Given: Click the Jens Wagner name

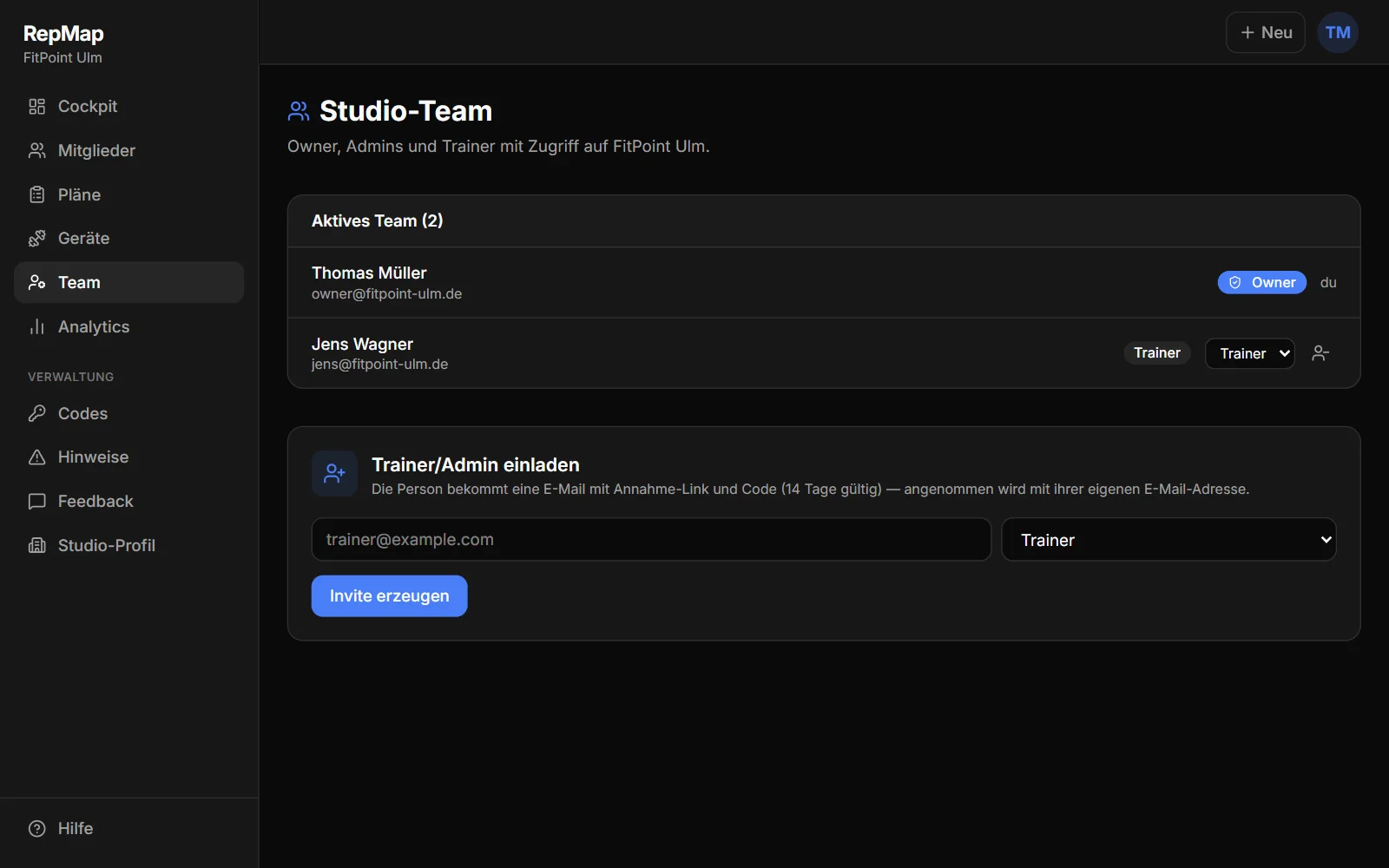Looking at the screenshot, I should 362,345.
